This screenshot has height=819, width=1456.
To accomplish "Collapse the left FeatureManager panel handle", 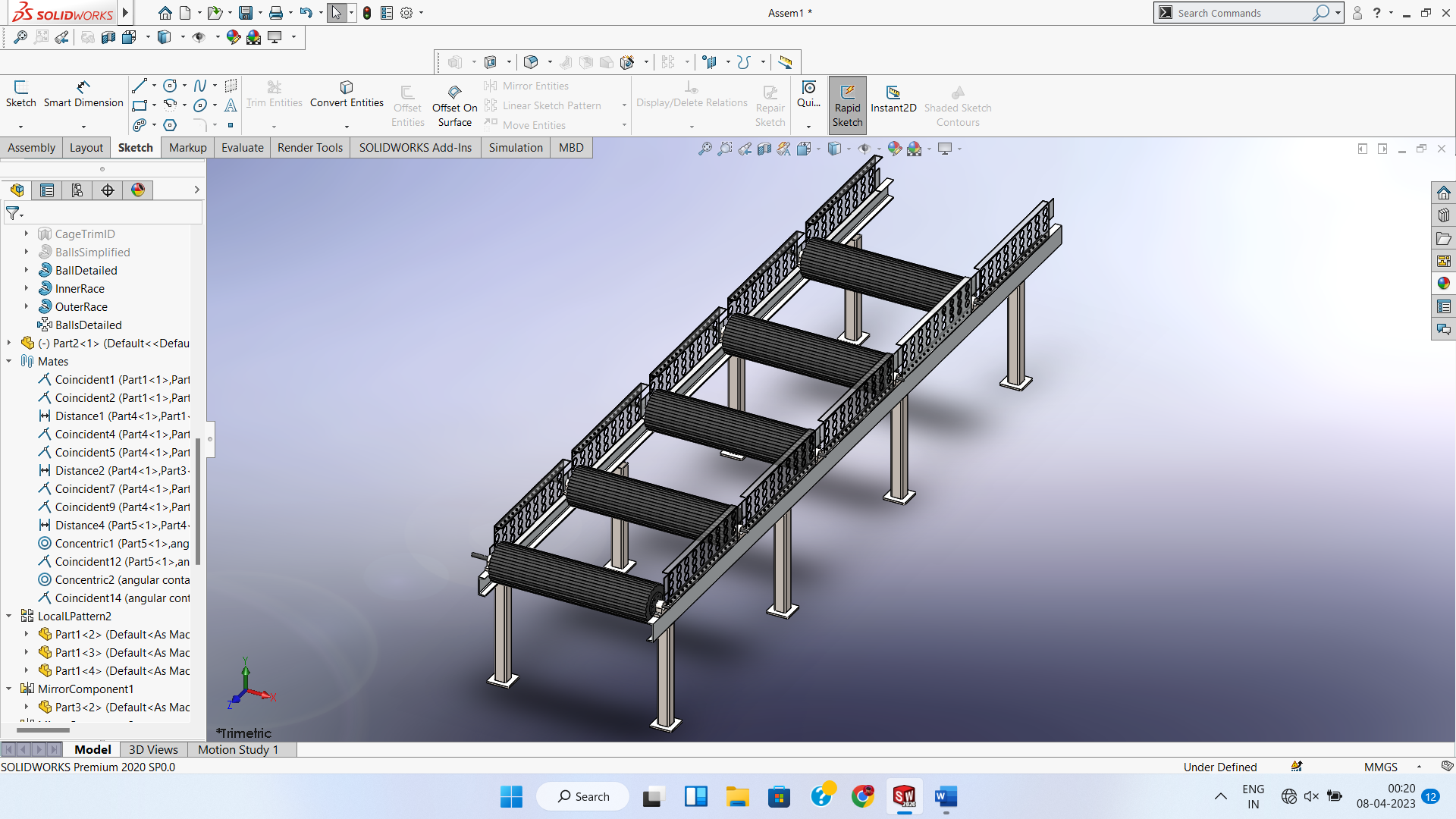I will click(x=210, y=439).
